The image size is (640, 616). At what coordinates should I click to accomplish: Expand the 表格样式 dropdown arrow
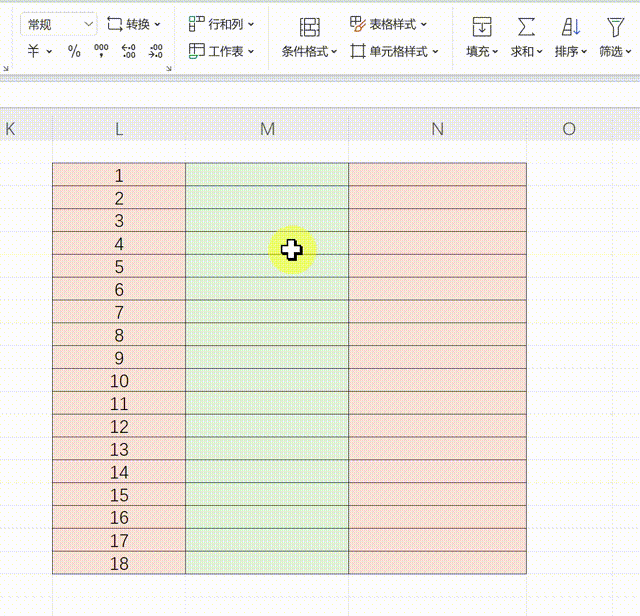pyautogui.click(x=424, y=24)
